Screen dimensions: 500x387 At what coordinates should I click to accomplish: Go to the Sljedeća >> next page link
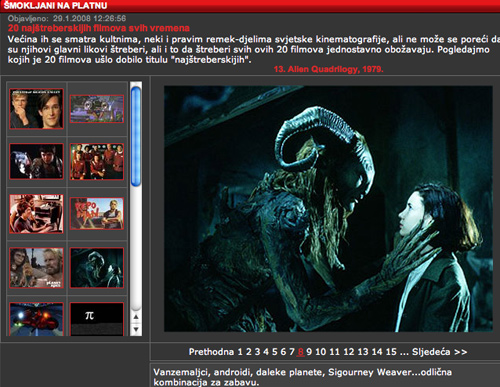coord(440,352)
